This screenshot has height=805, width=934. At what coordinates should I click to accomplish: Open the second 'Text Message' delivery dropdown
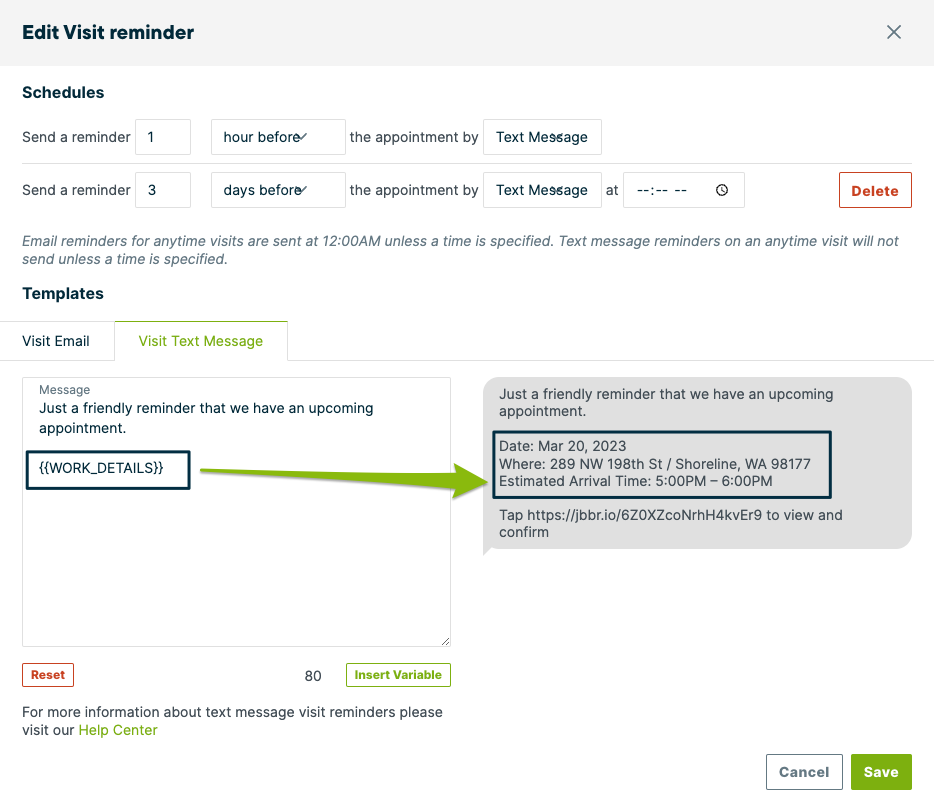point(542,190)
